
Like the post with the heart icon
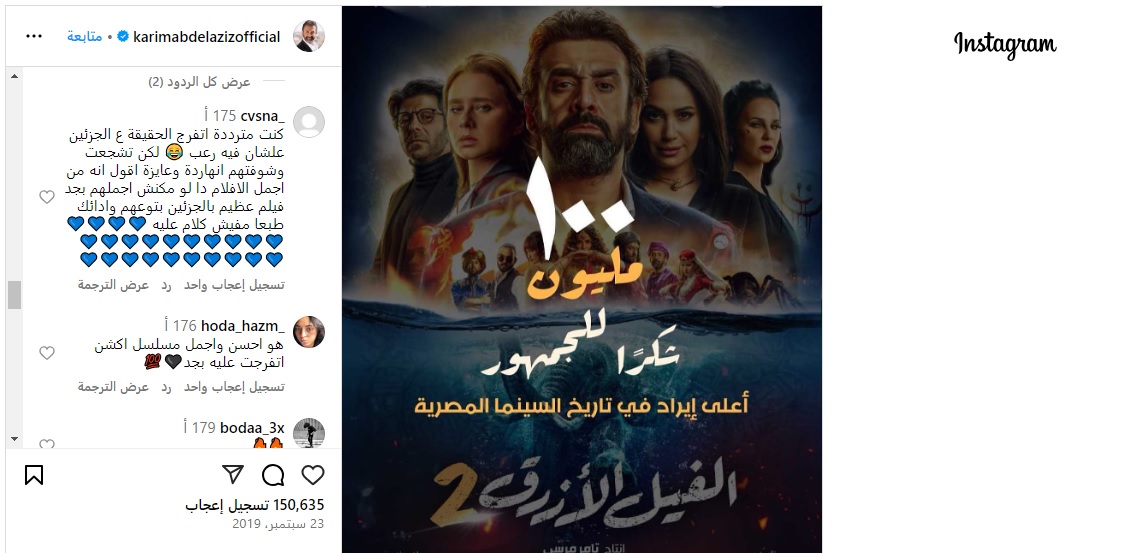pyautogui.click(x=313, y=475)
